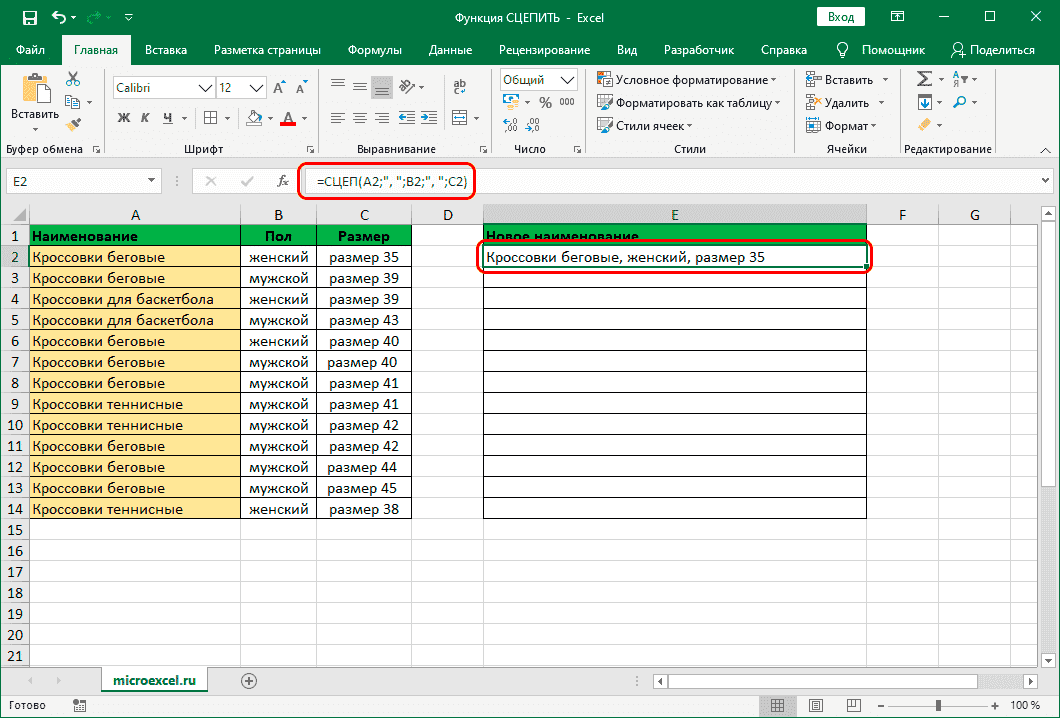The width and height of the screenshot is (1060, 718).
Task: Click the Cut scissors icon
Action: tap(73, 80)
